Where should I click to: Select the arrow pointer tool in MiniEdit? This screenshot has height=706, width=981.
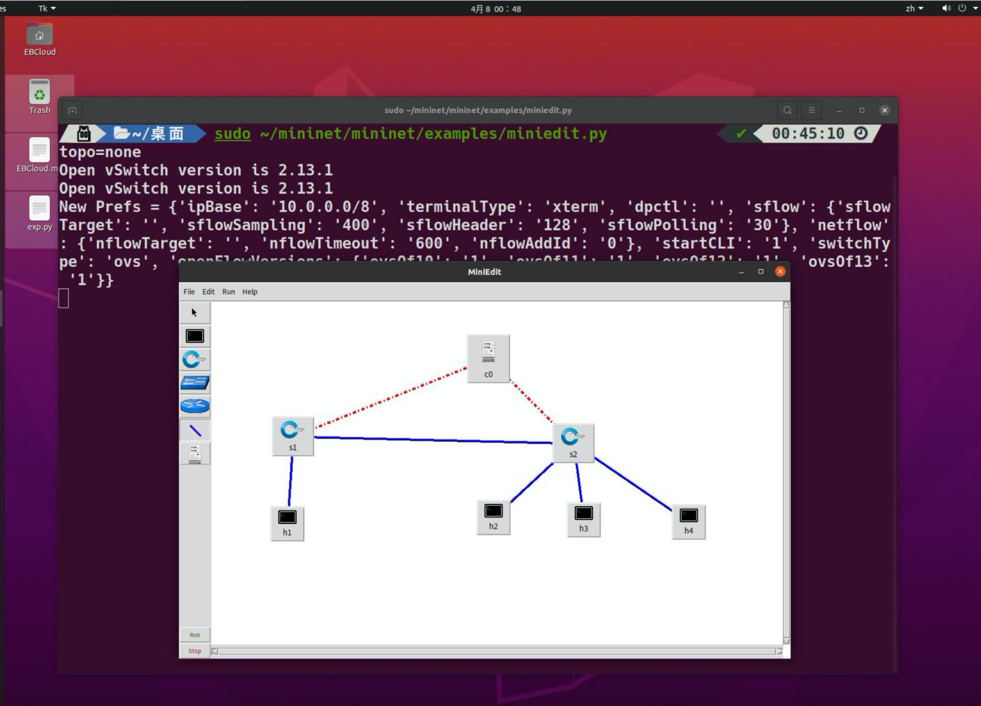tap(194, 312)
